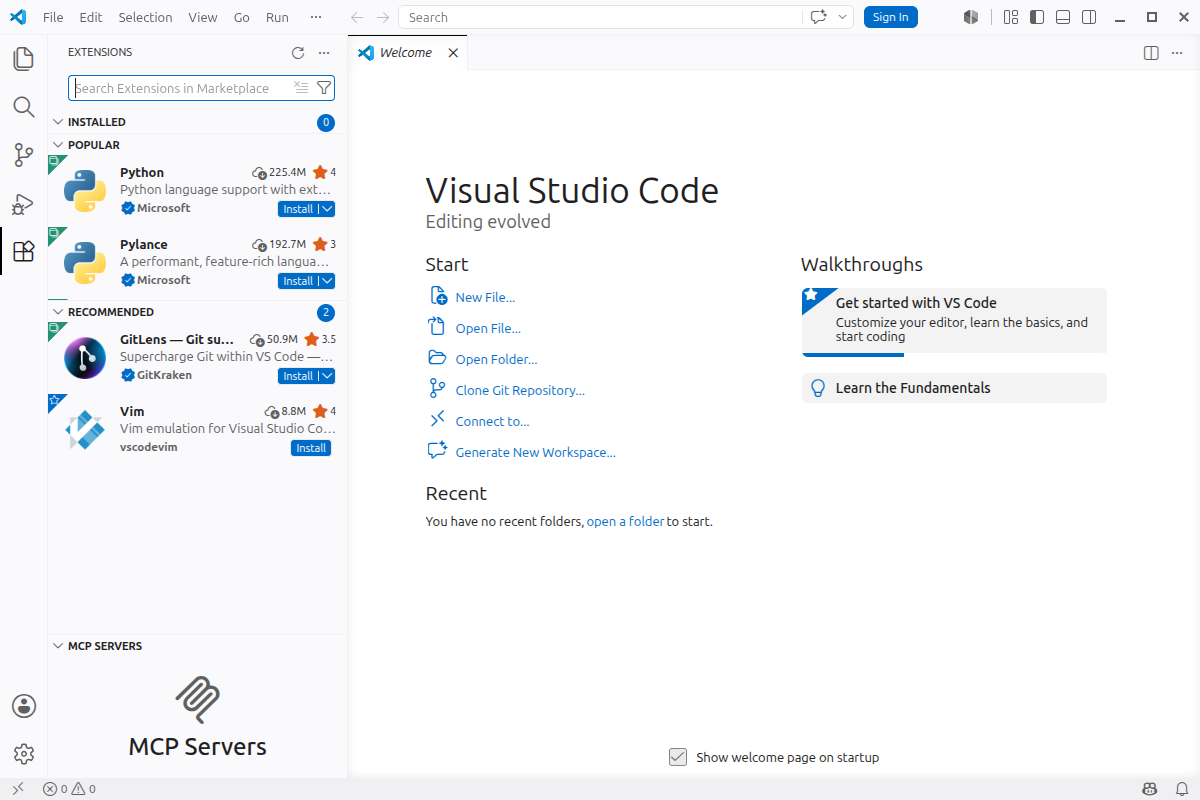Click the Open Folder link
Image resolution: width=1200 pixels, height=800 pixels.
[496, 359]
